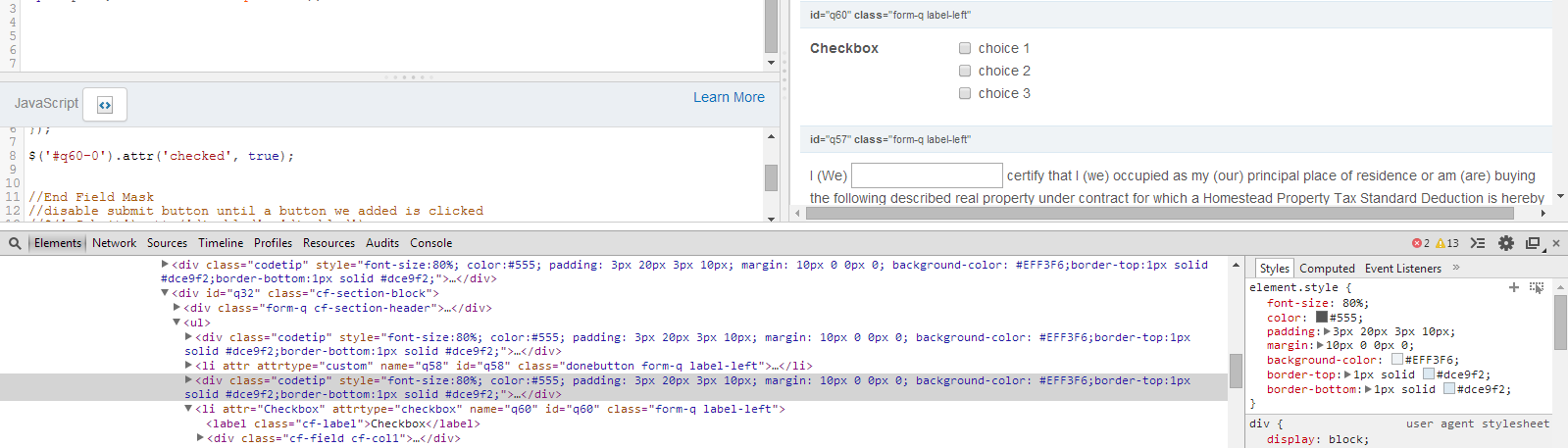Check the choice 1 checkbox
1568x448 pixels.
(965, 48)
